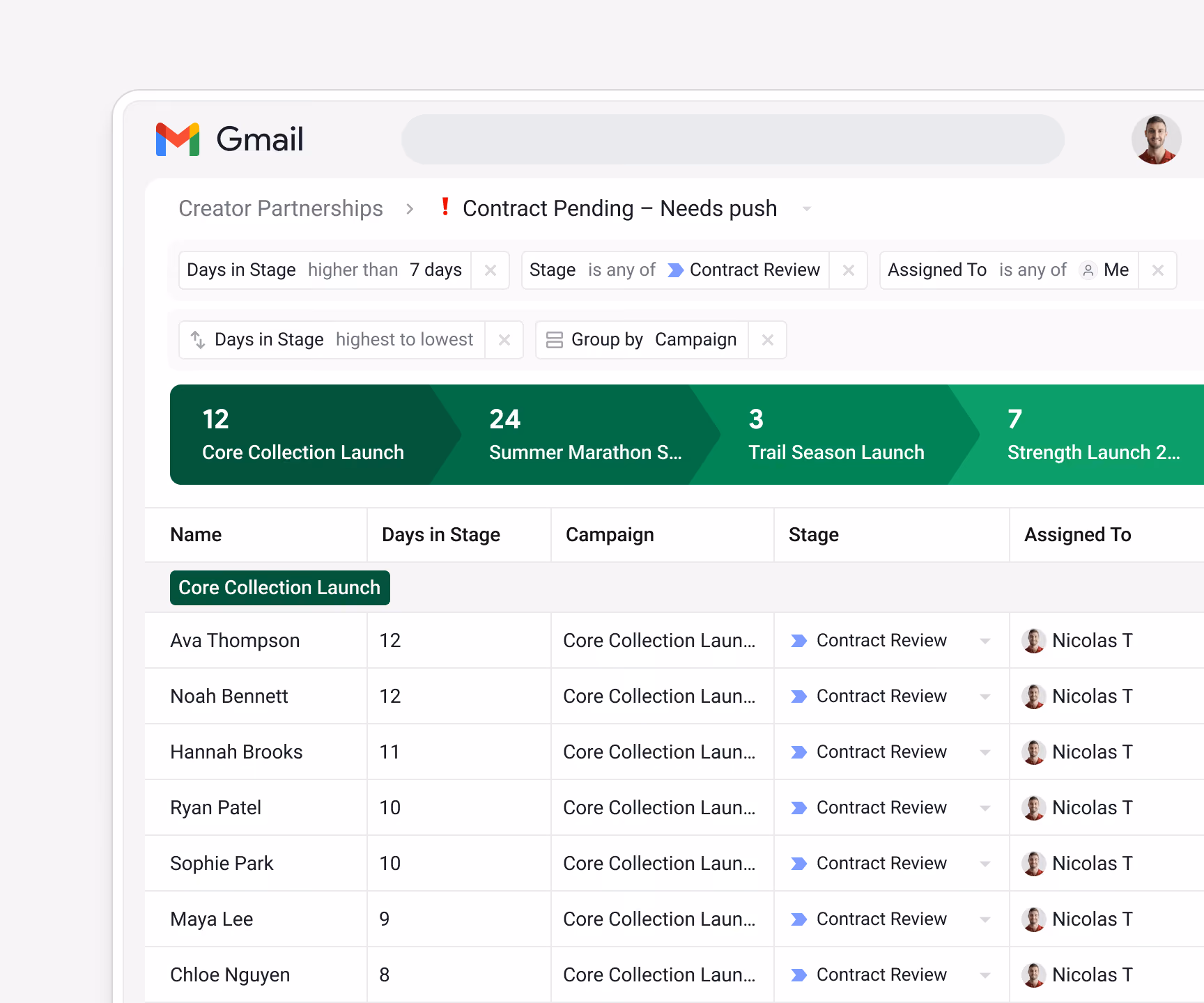
Task: Click Sophie Park's Contract Review stage icon
Action: (799, 864)
